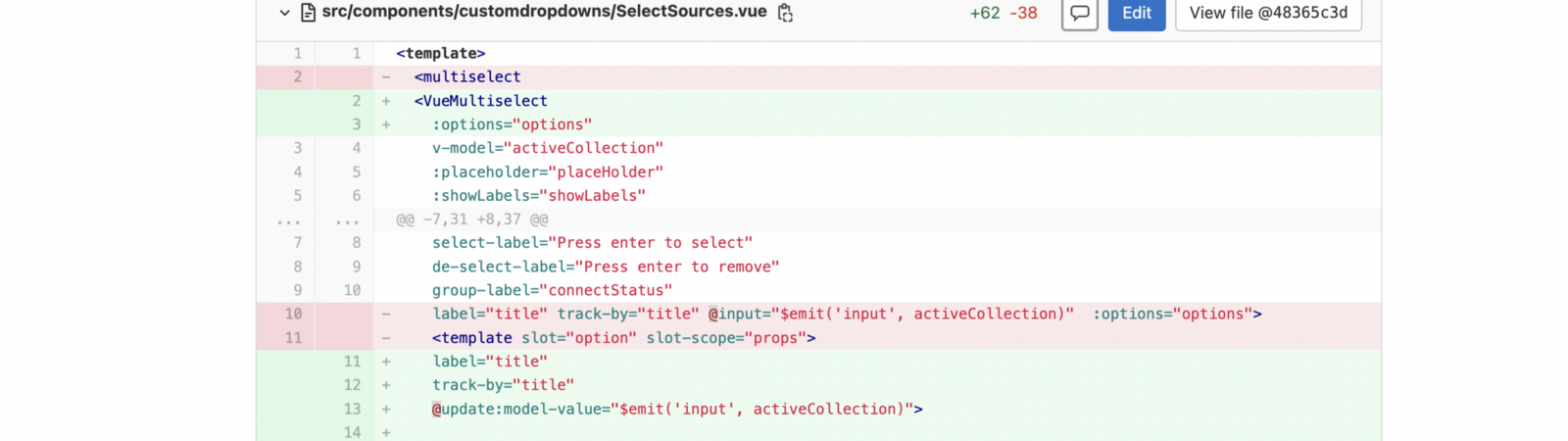Select new line number 2 for VueMultiselect

pos(357,101)
